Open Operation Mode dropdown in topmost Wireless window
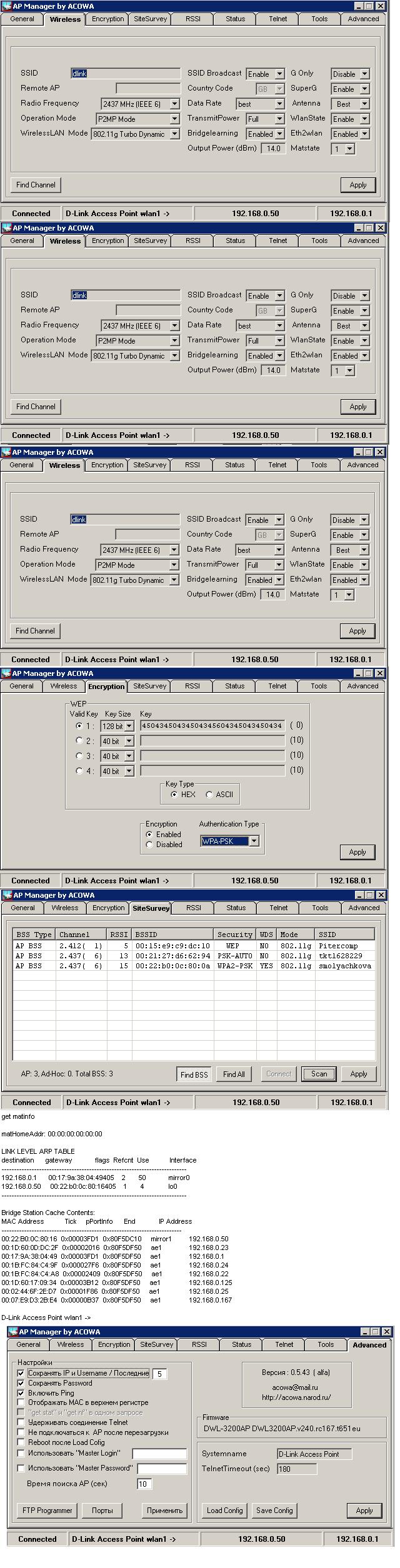The width and height of the screenshot is (400, 1568). click(x=175, y=119)
